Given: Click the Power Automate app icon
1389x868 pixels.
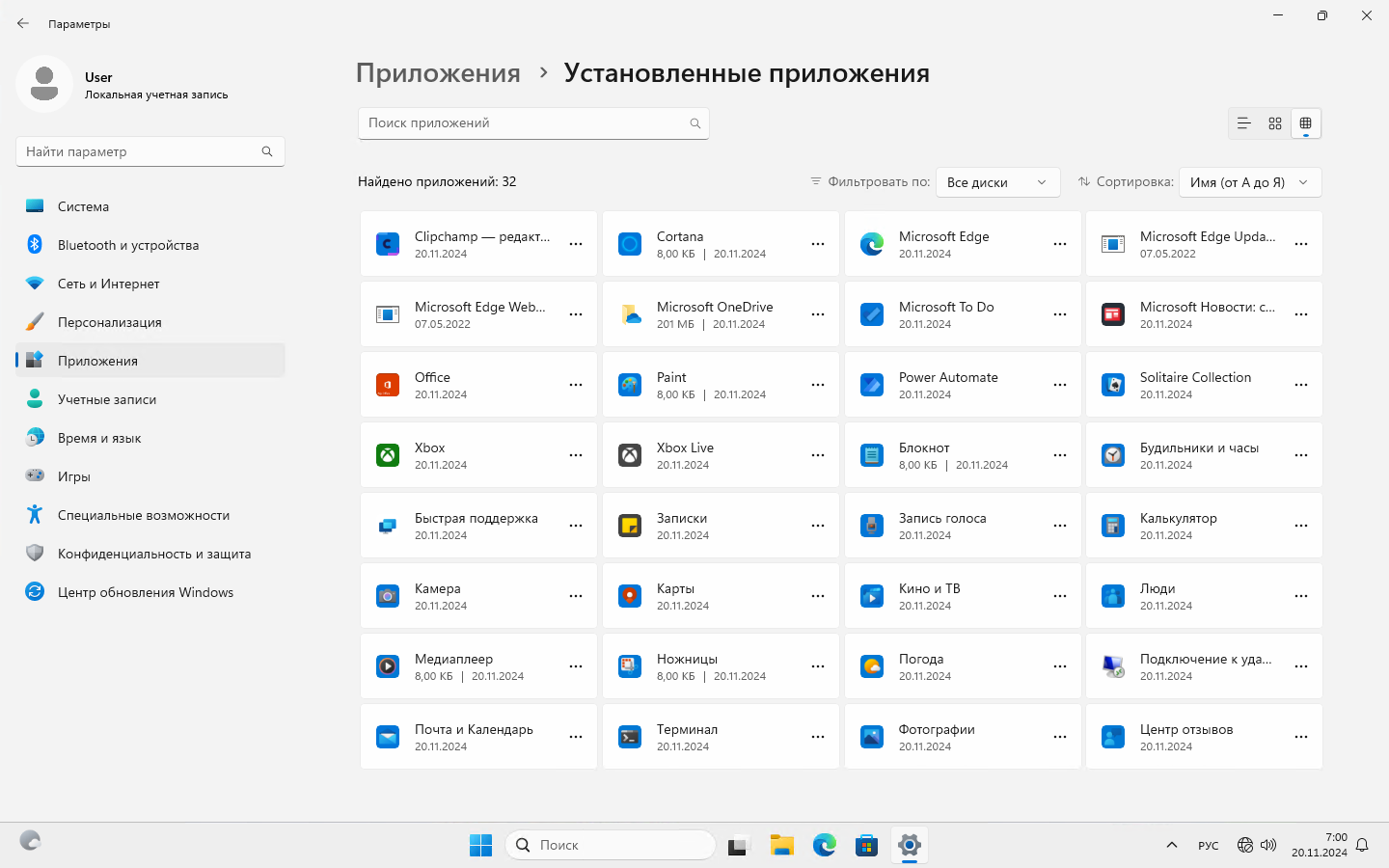Looking at the screenshot, I should coord(872,385).
